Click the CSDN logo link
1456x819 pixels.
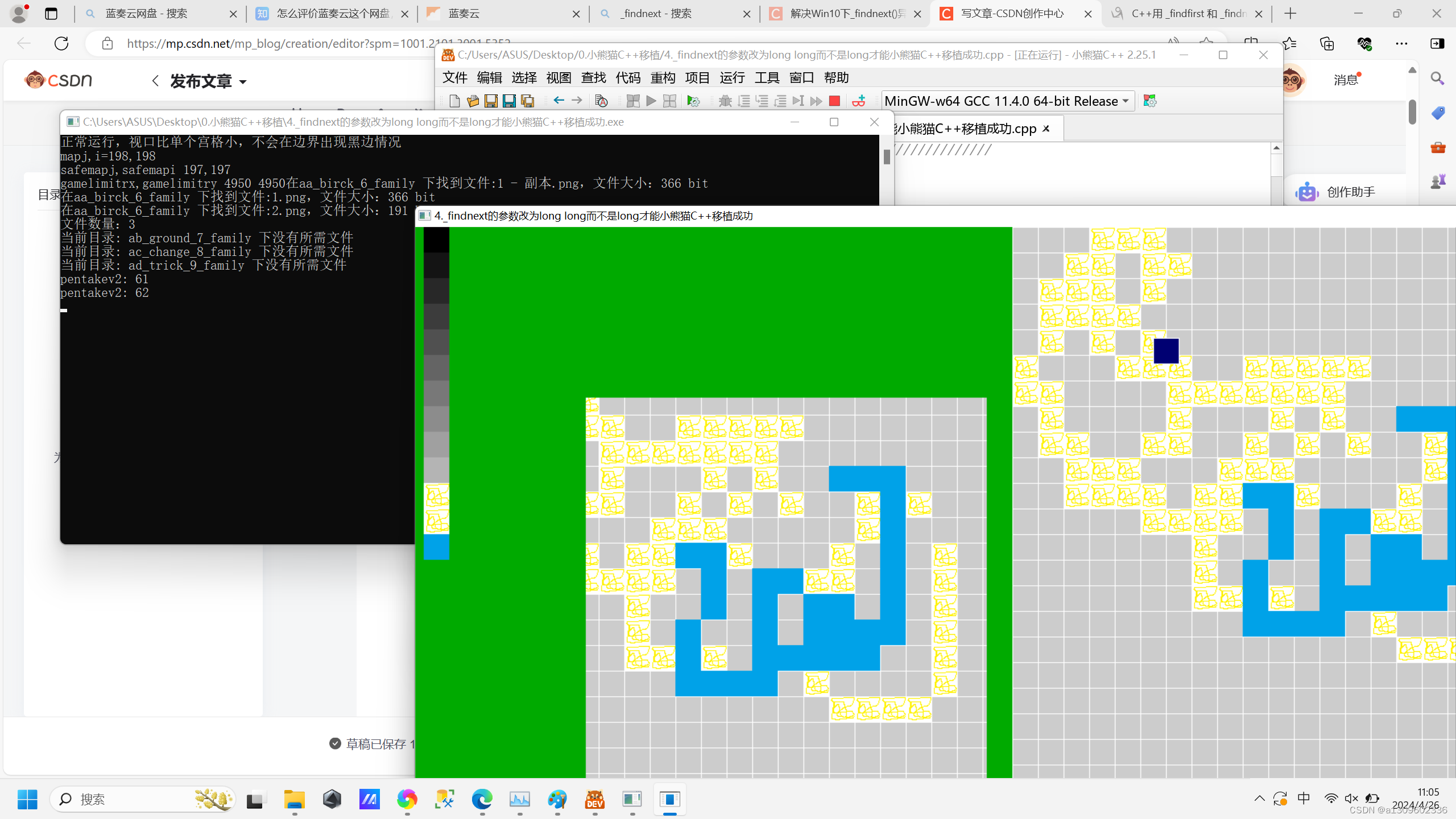[58, 80]
